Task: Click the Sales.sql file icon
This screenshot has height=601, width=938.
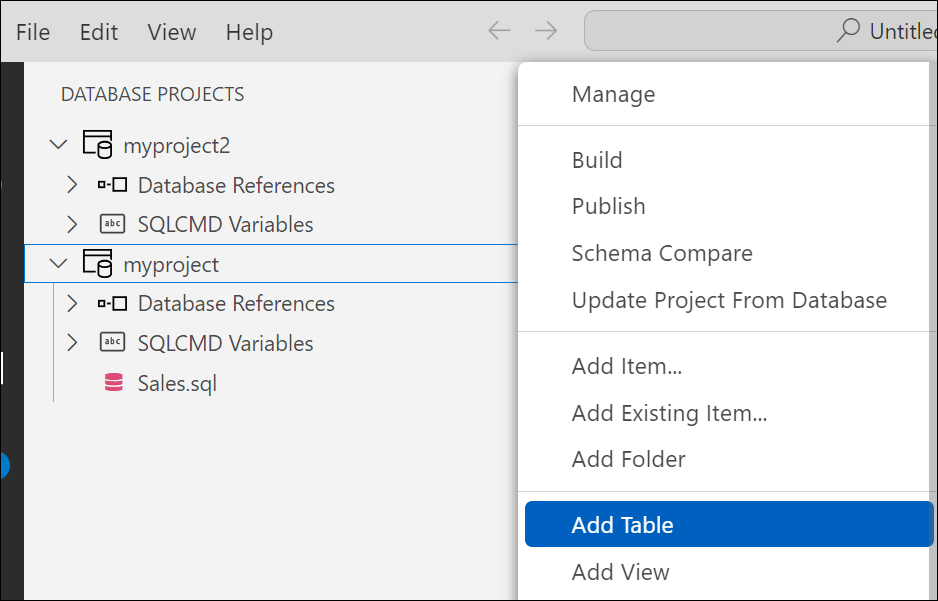Action: tap(113, 383)
